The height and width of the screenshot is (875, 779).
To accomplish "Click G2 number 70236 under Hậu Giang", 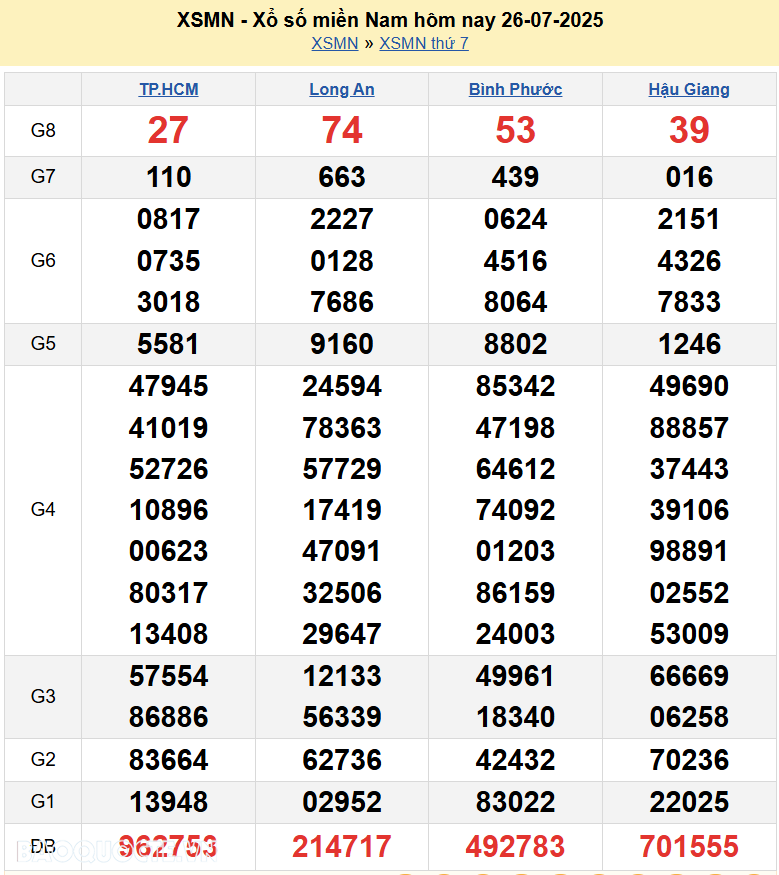I will point(689,760).
